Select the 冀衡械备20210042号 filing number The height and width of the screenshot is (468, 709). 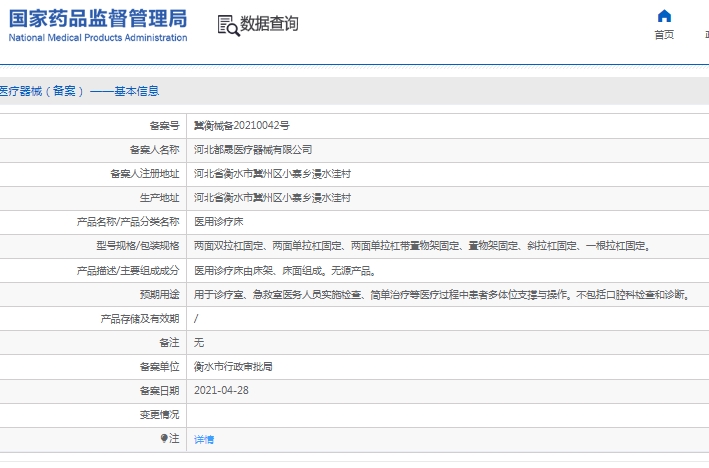click(x=242, y=126)
